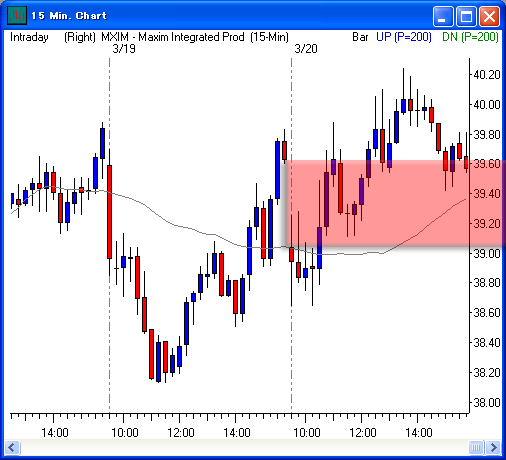506x460 pixels.
Task: Click the 39.60 price axis label
Action: click(x=487, y=164)
